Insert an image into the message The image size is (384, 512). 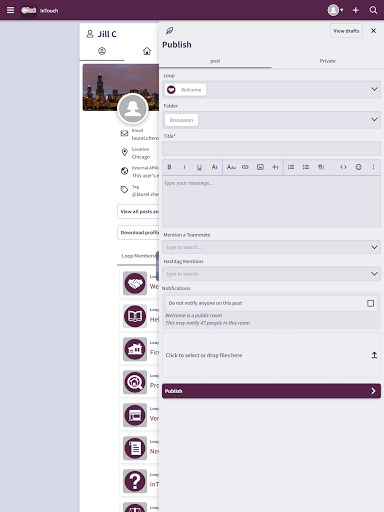pos(260,167)
